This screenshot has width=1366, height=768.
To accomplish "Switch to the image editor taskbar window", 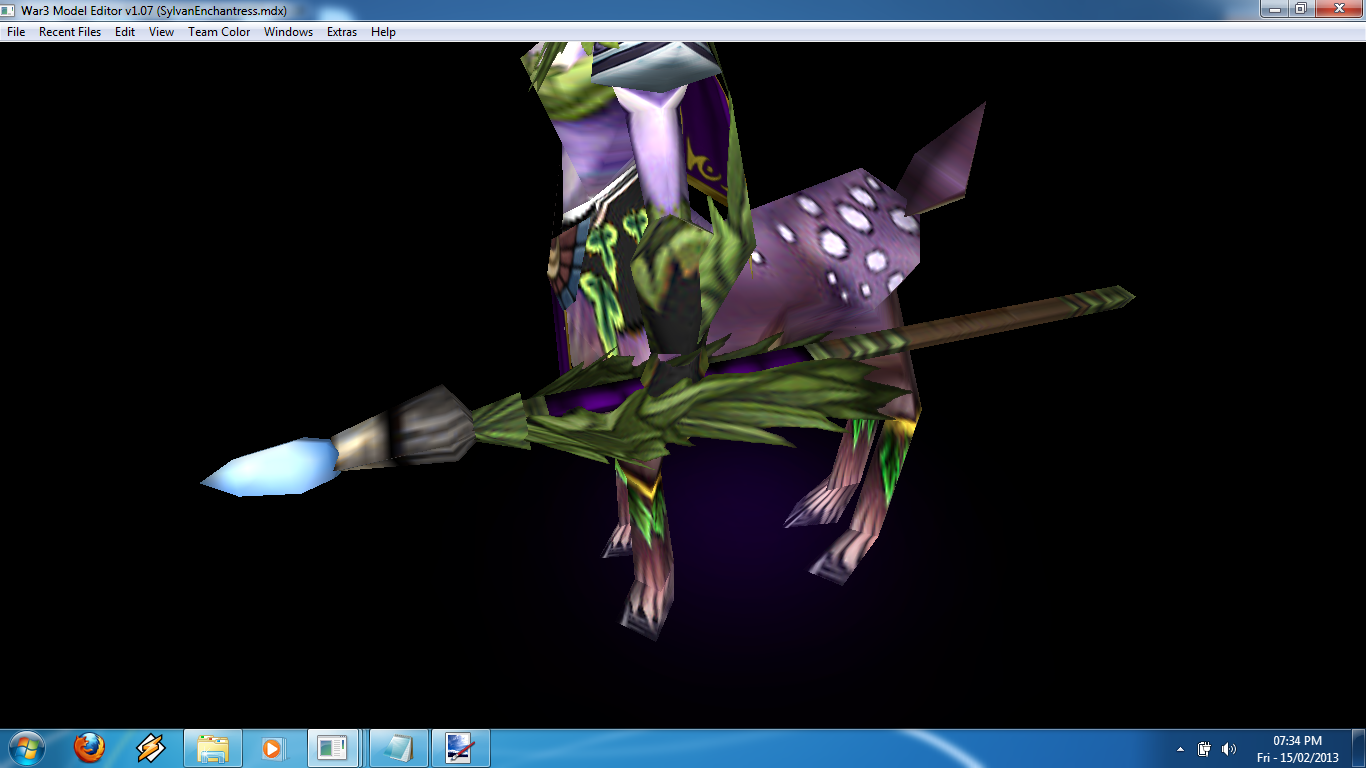I will point(461,748).
